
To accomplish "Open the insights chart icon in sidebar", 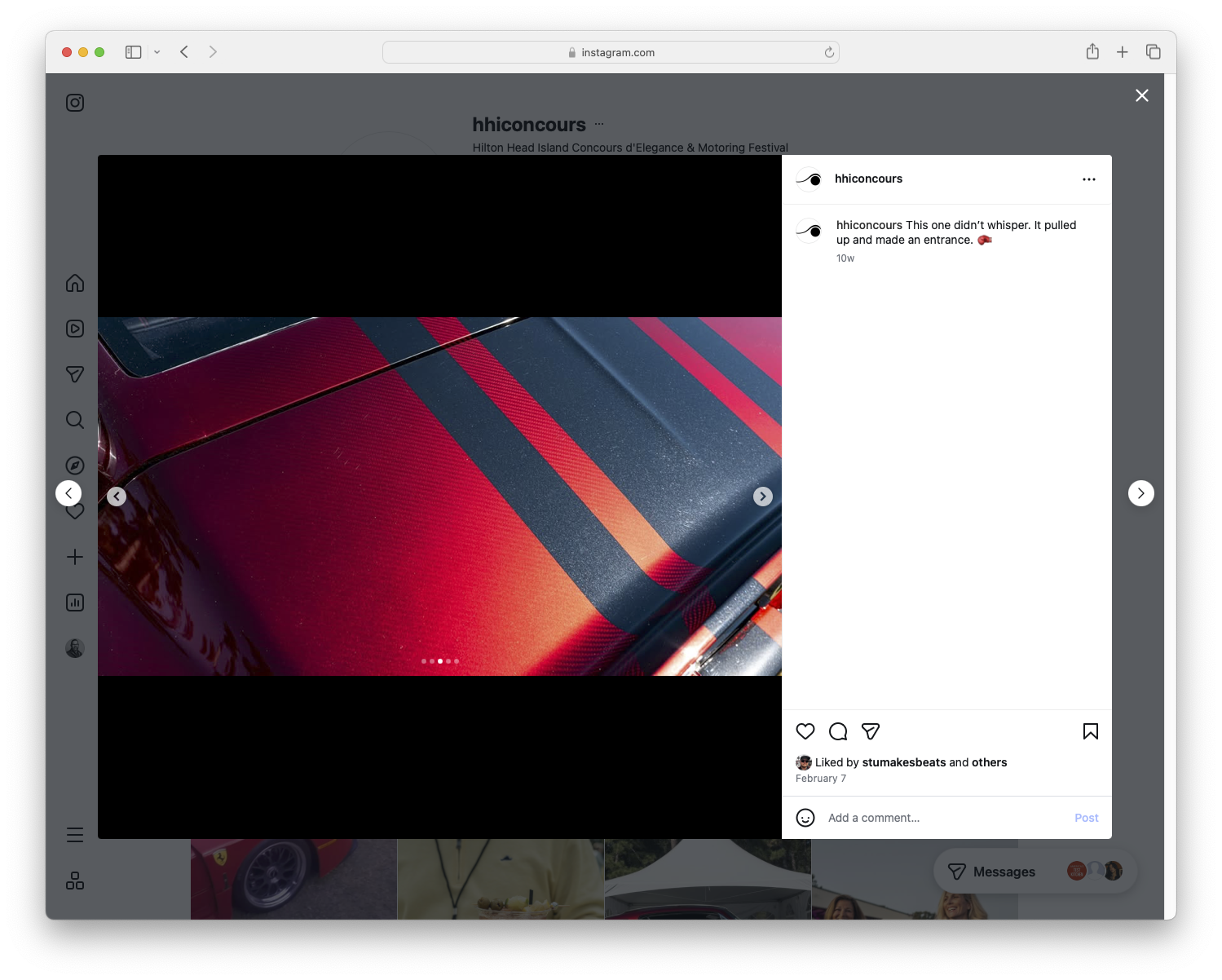I will point(74,603).
